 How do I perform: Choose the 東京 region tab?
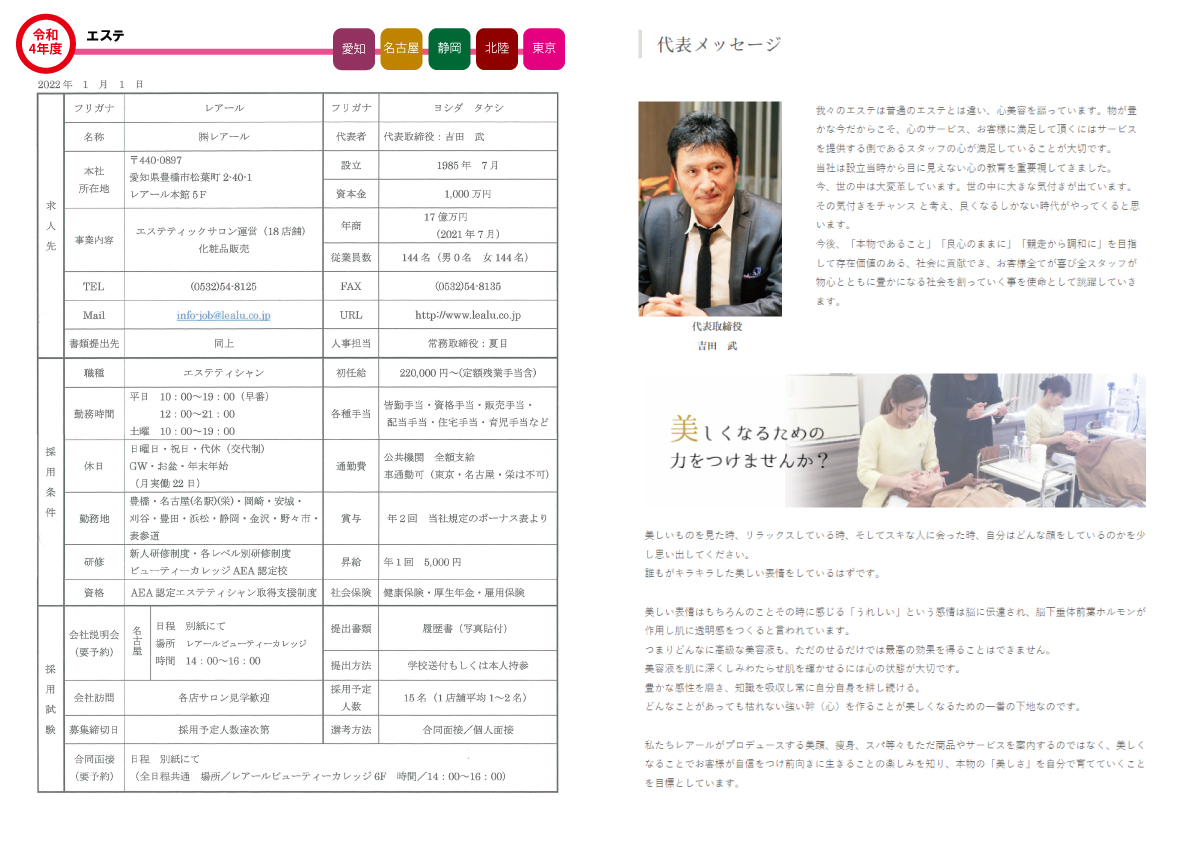(544, 49)
